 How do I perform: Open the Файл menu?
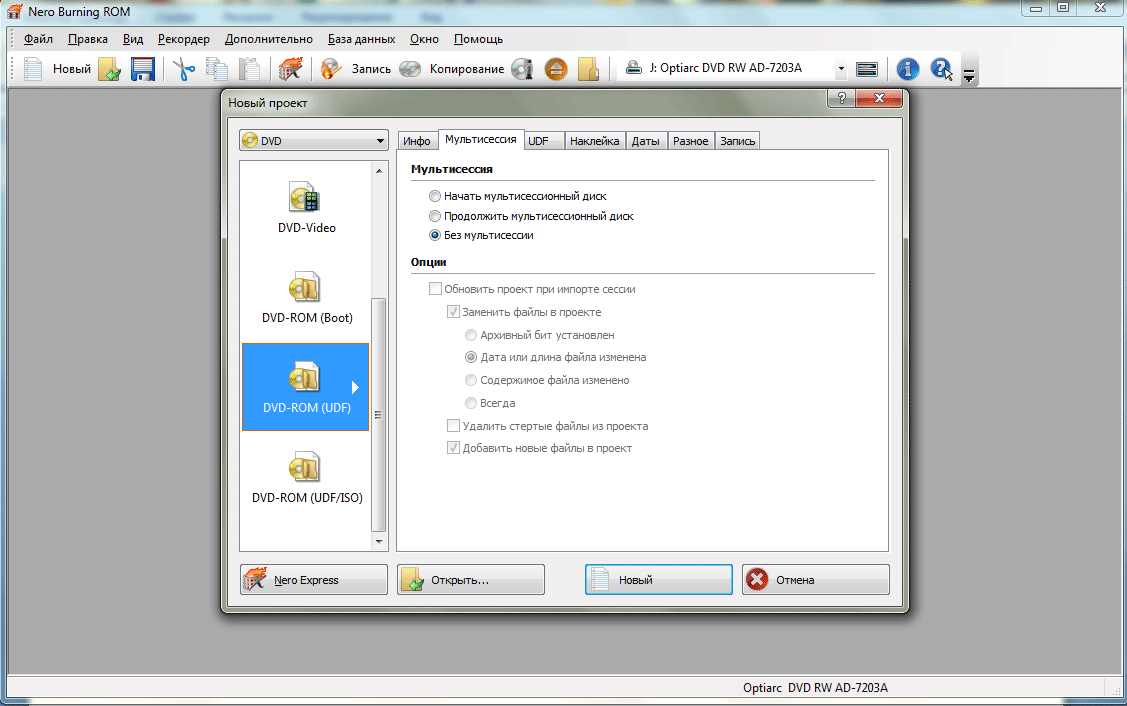[38, 39]
